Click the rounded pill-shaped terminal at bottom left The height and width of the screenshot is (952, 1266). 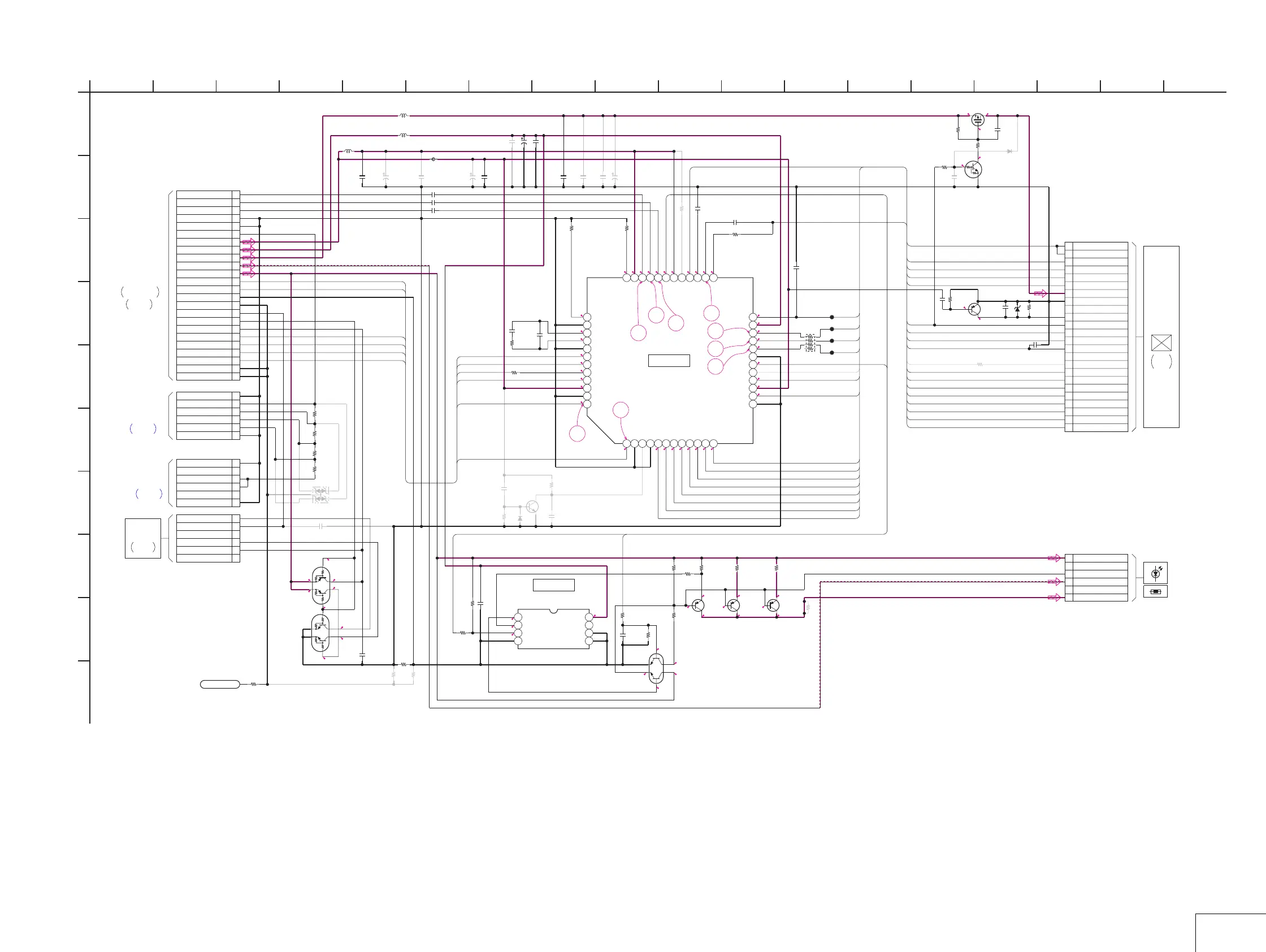pos(220,684)
